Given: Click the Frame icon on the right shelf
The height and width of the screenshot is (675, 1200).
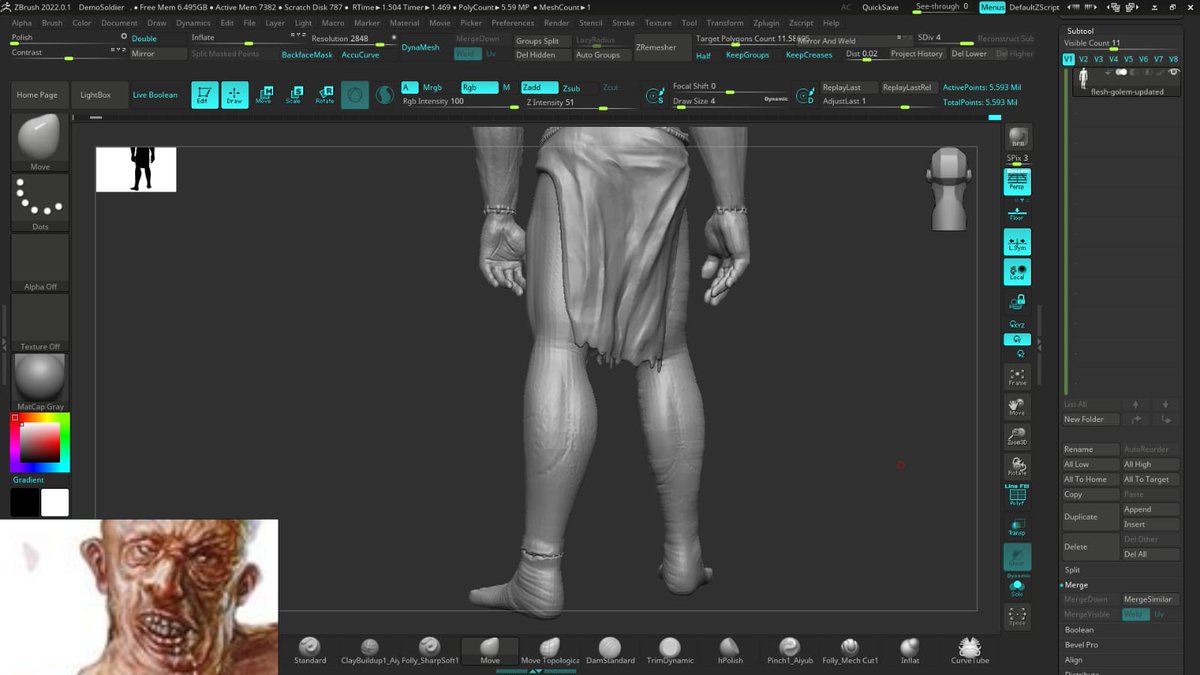Looking at the screenshot, I should click(x=1016, y=375).
